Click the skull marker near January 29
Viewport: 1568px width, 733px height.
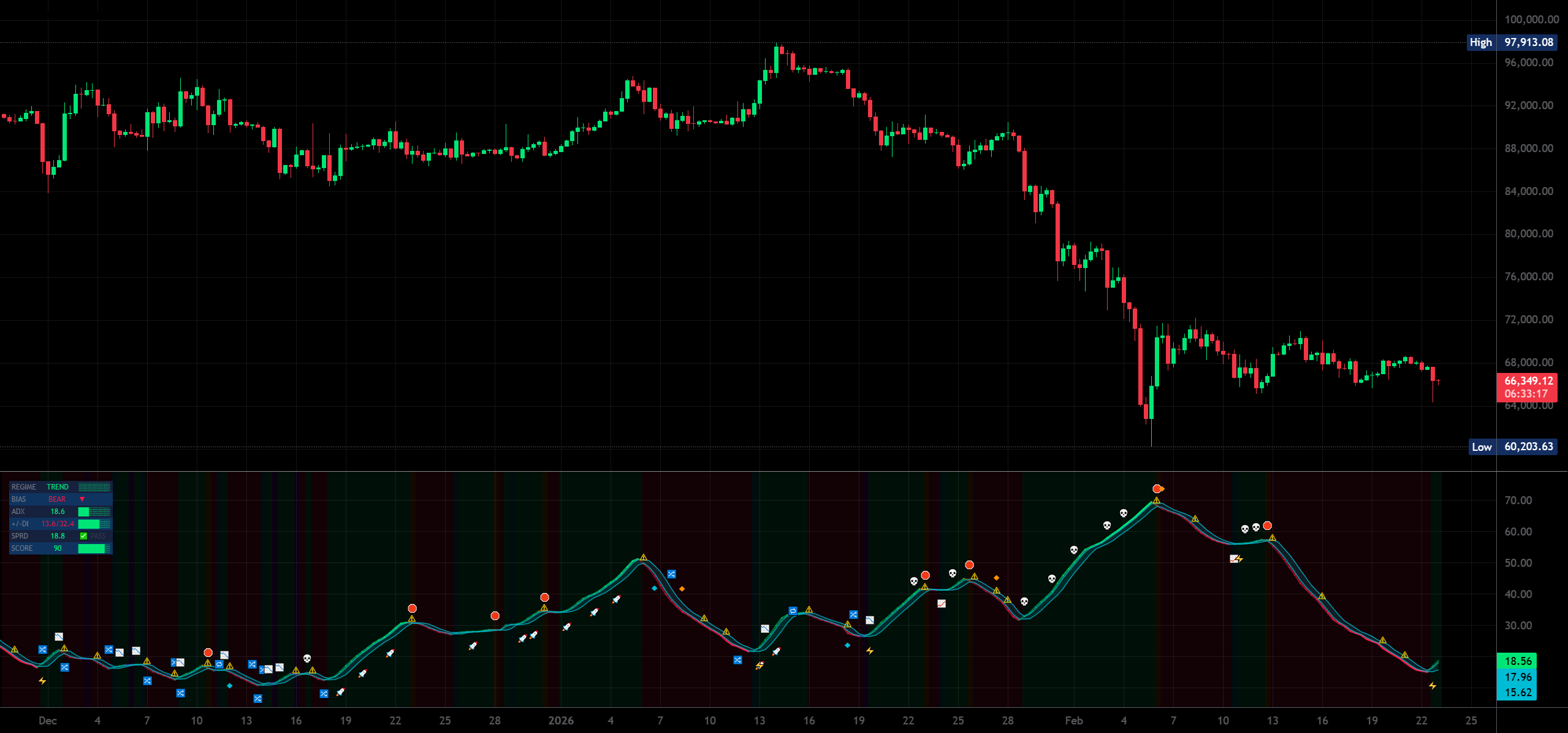(1024, 601)
